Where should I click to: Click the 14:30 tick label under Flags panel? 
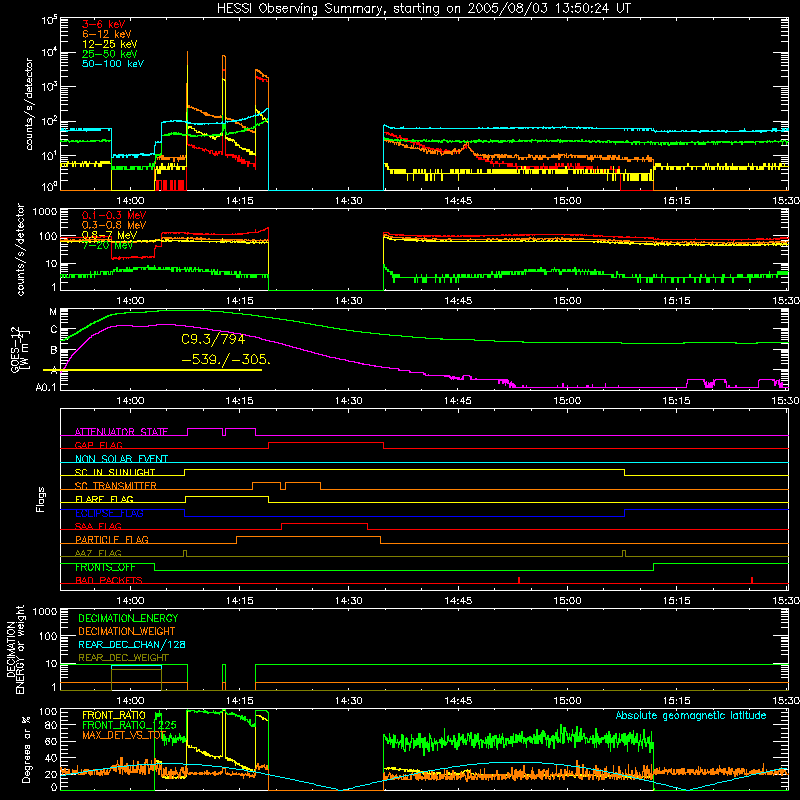348,601
